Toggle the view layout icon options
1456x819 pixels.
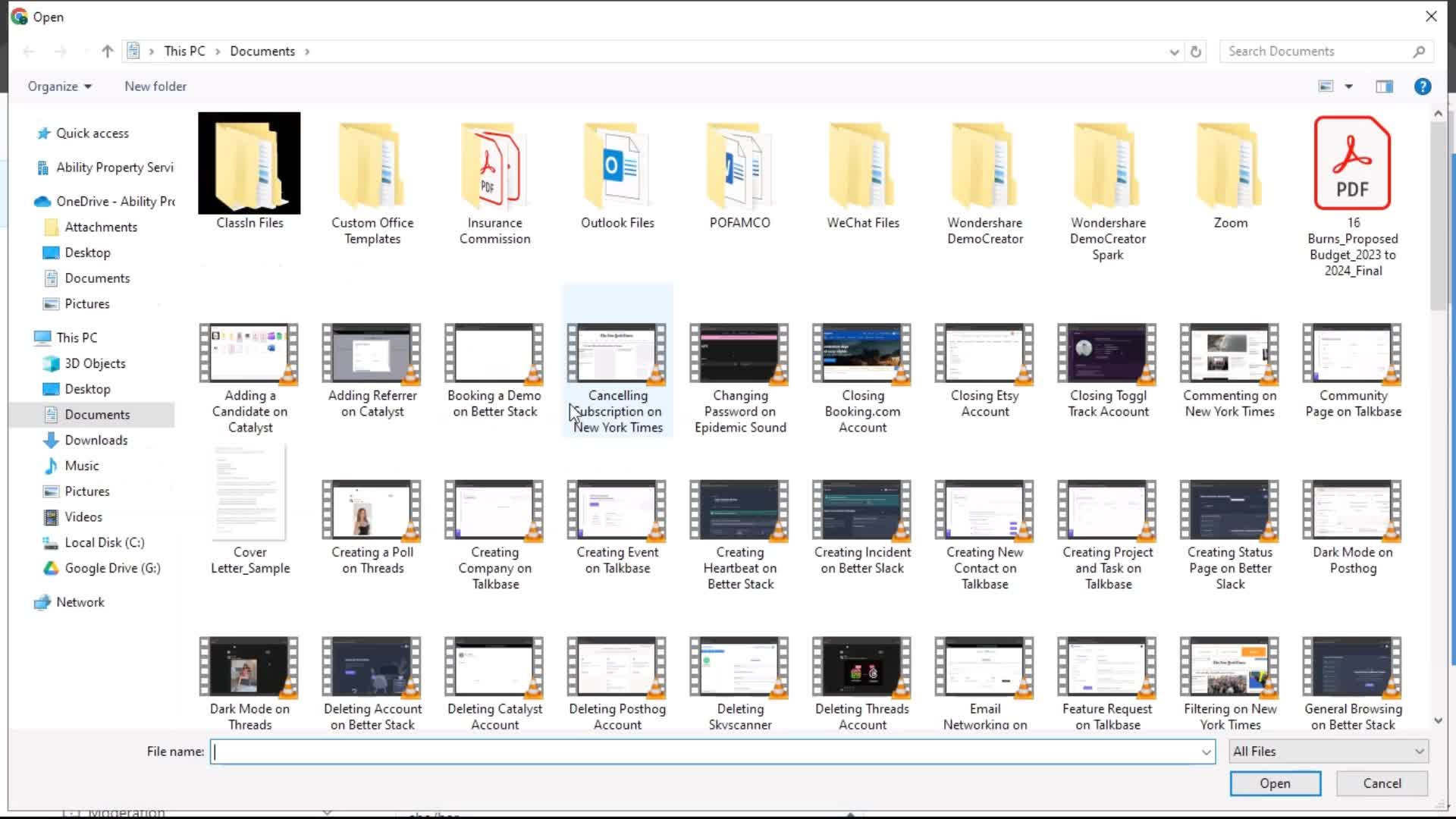pos(1348,86)
